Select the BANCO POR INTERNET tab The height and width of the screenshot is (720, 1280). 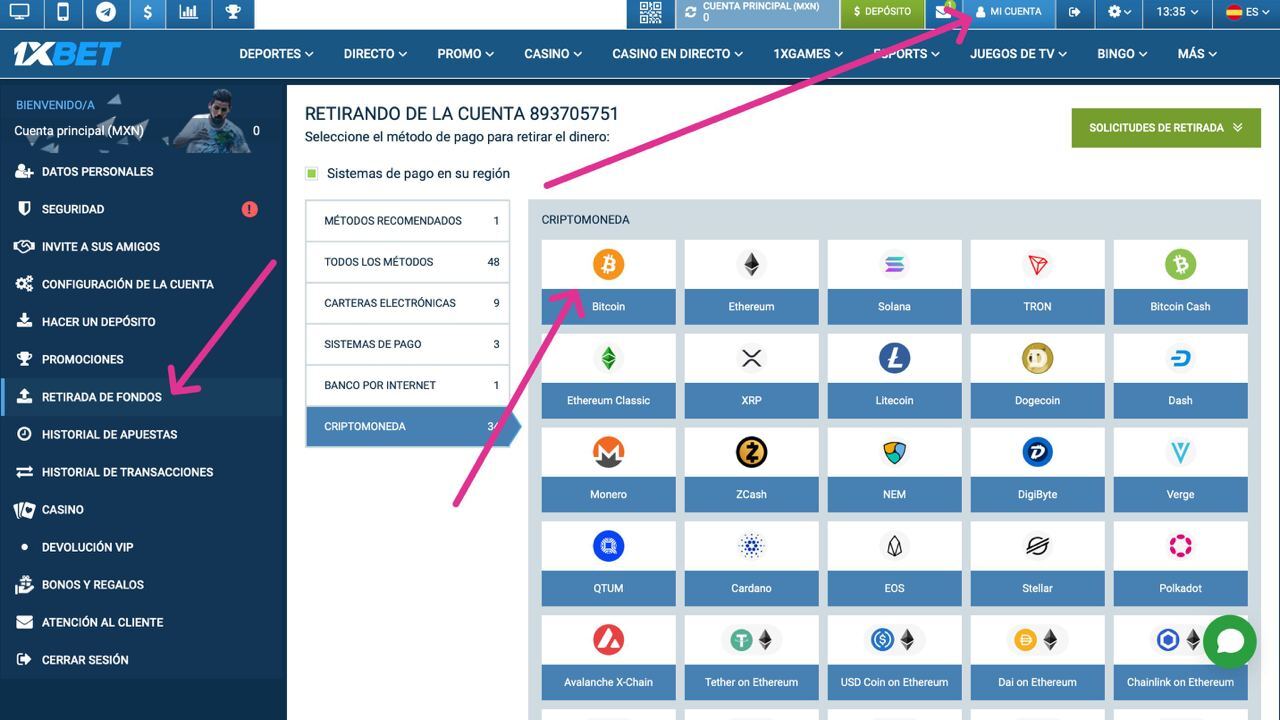tap(407, 385)
